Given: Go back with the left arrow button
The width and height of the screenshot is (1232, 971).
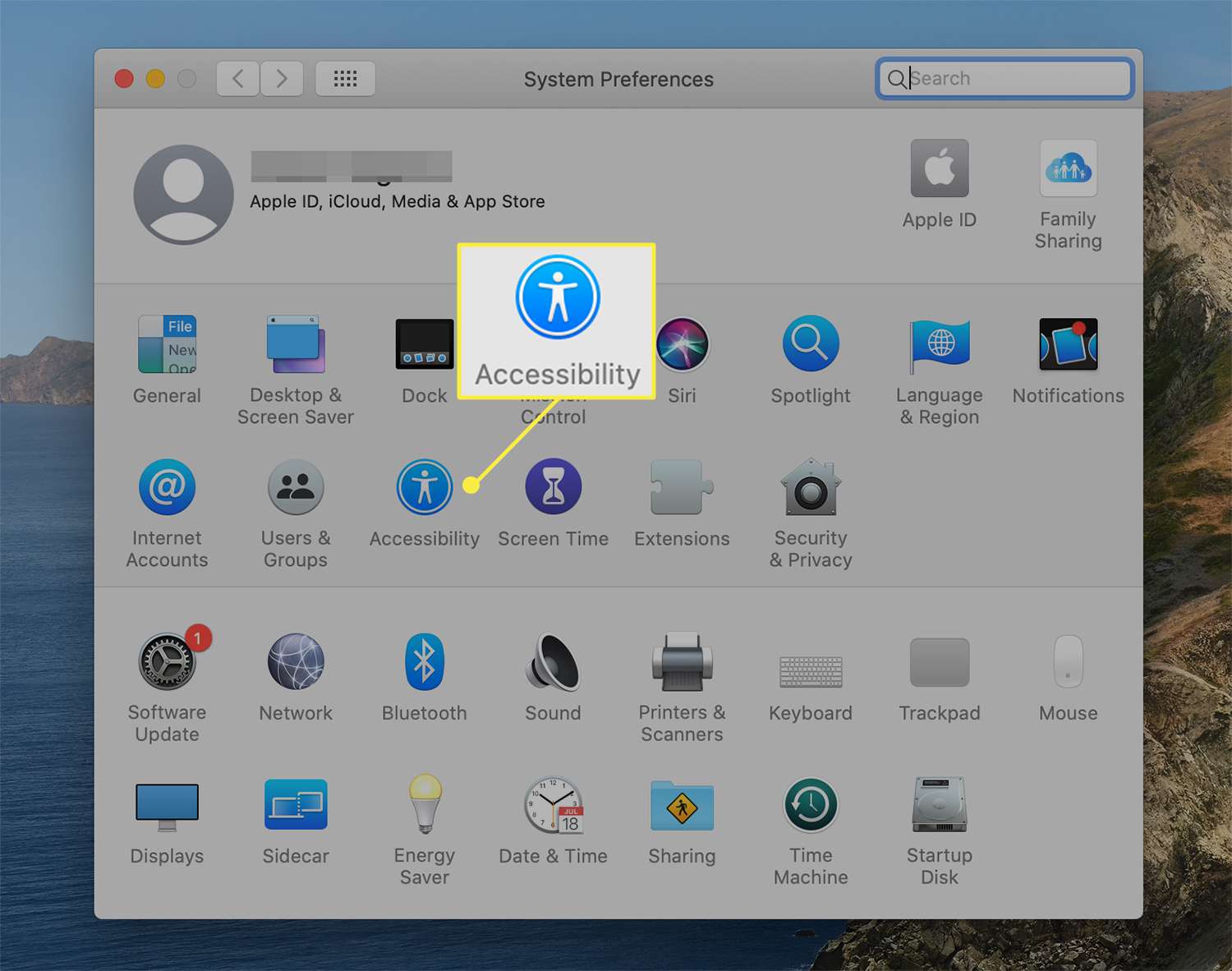Looking at the screenshot, I should (x=238, y=79).
